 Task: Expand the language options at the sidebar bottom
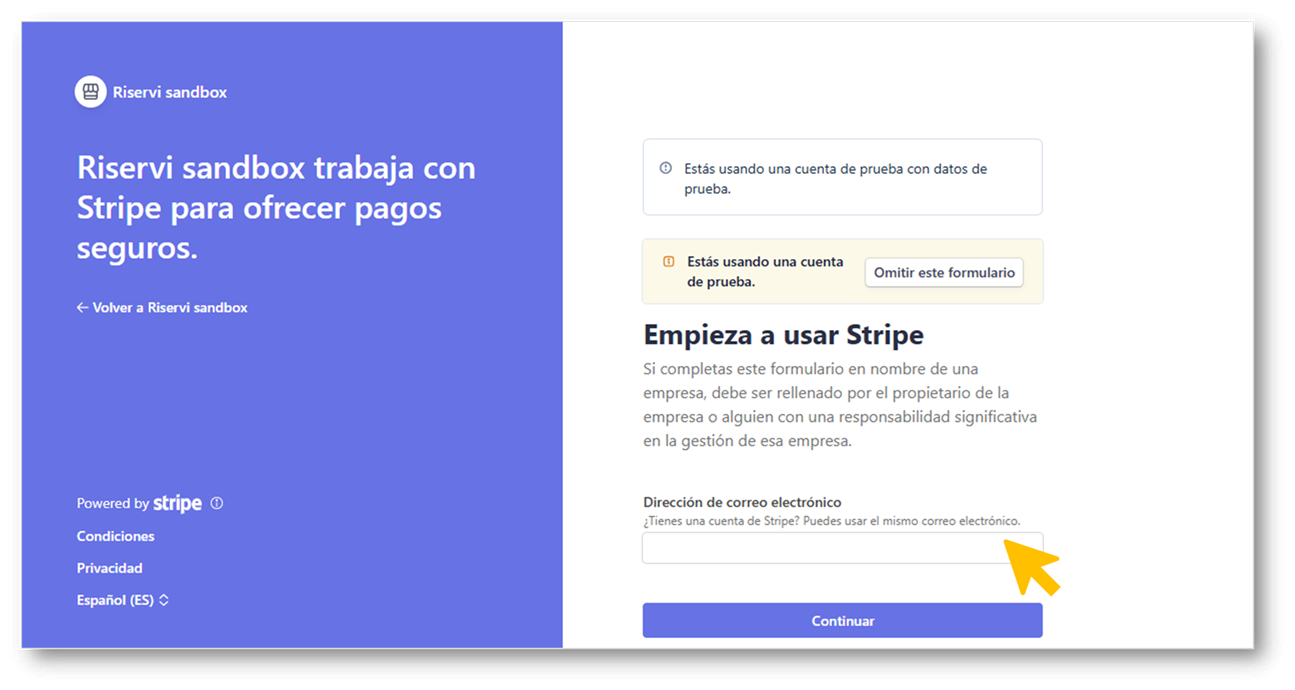(123, 600)
